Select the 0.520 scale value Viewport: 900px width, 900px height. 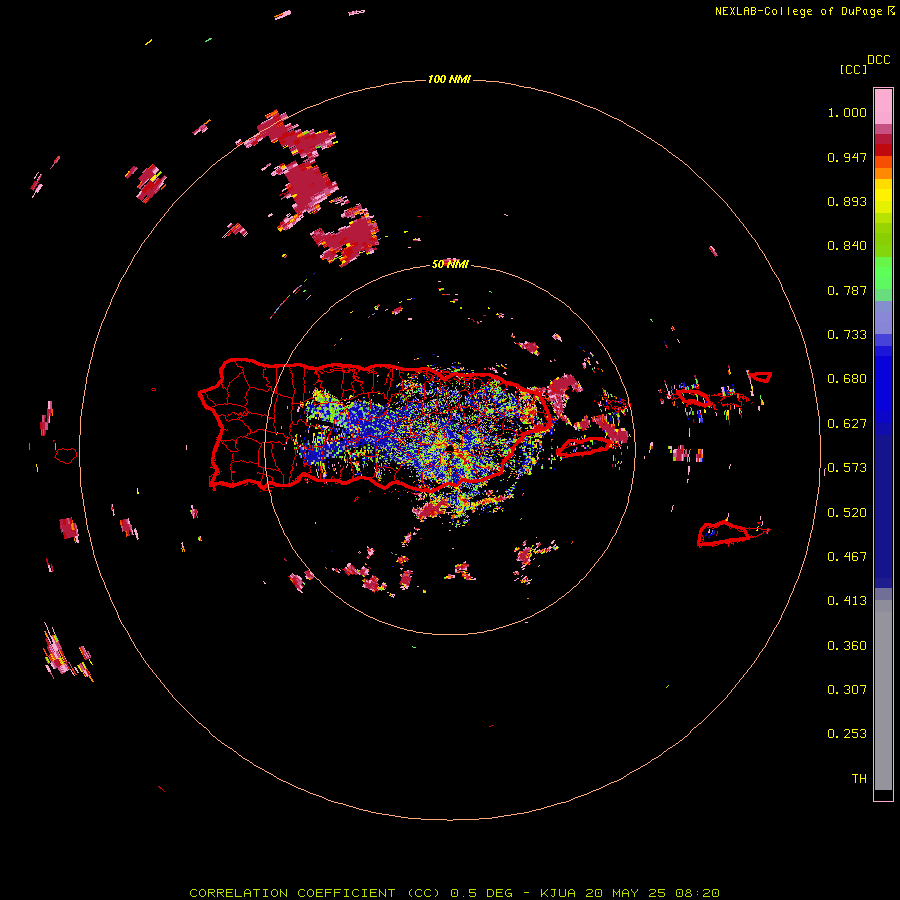point(847,513)
